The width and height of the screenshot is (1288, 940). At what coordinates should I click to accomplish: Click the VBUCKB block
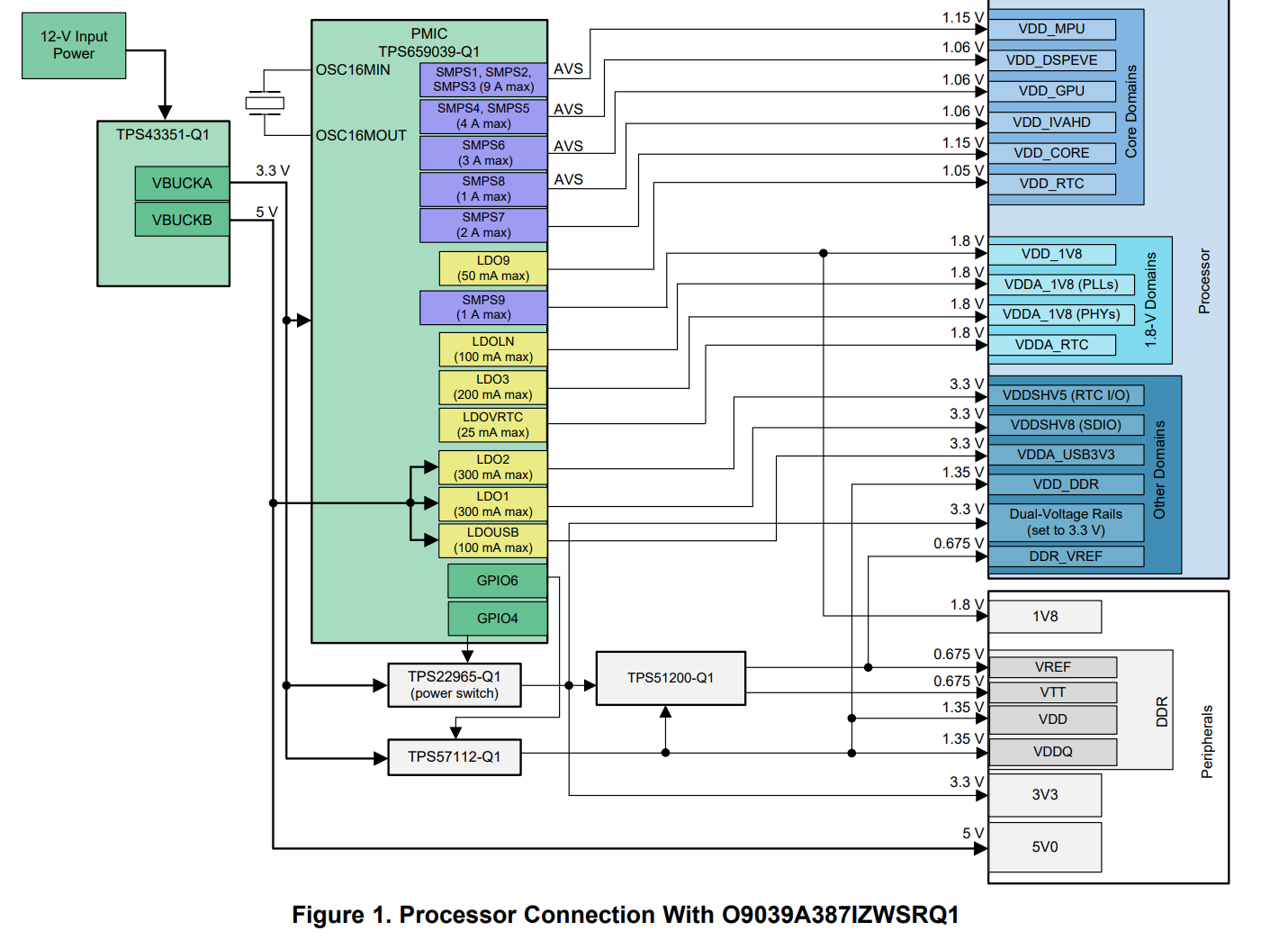[182, 220]
